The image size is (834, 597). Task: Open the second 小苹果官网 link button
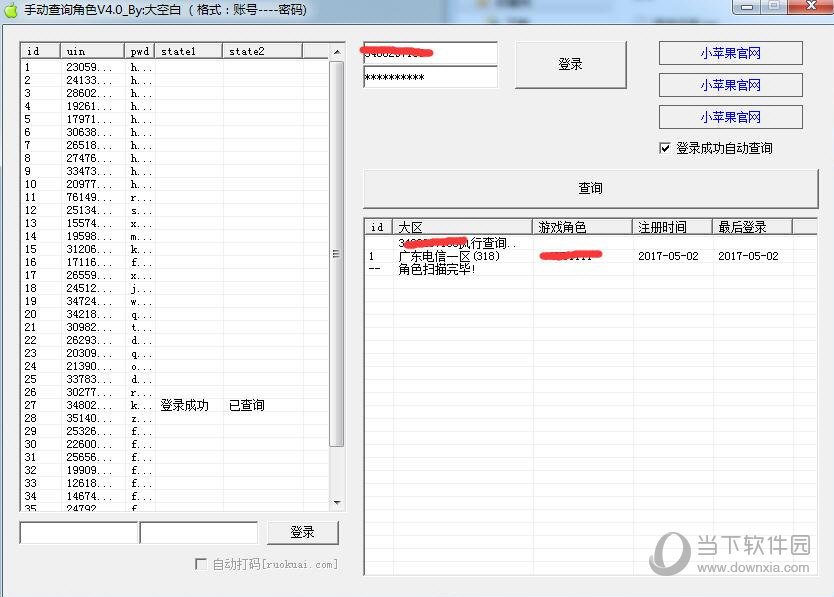click(x=730, y=85)
